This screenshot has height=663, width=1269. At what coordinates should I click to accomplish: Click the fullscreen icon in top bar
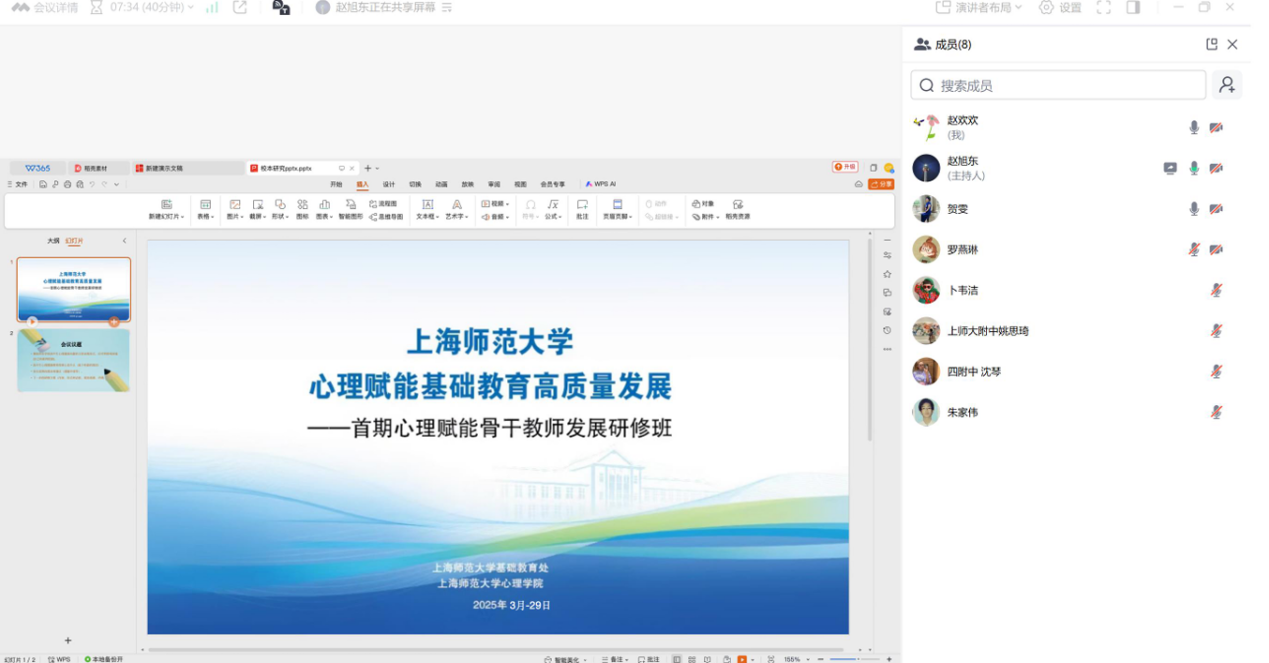1103,7
